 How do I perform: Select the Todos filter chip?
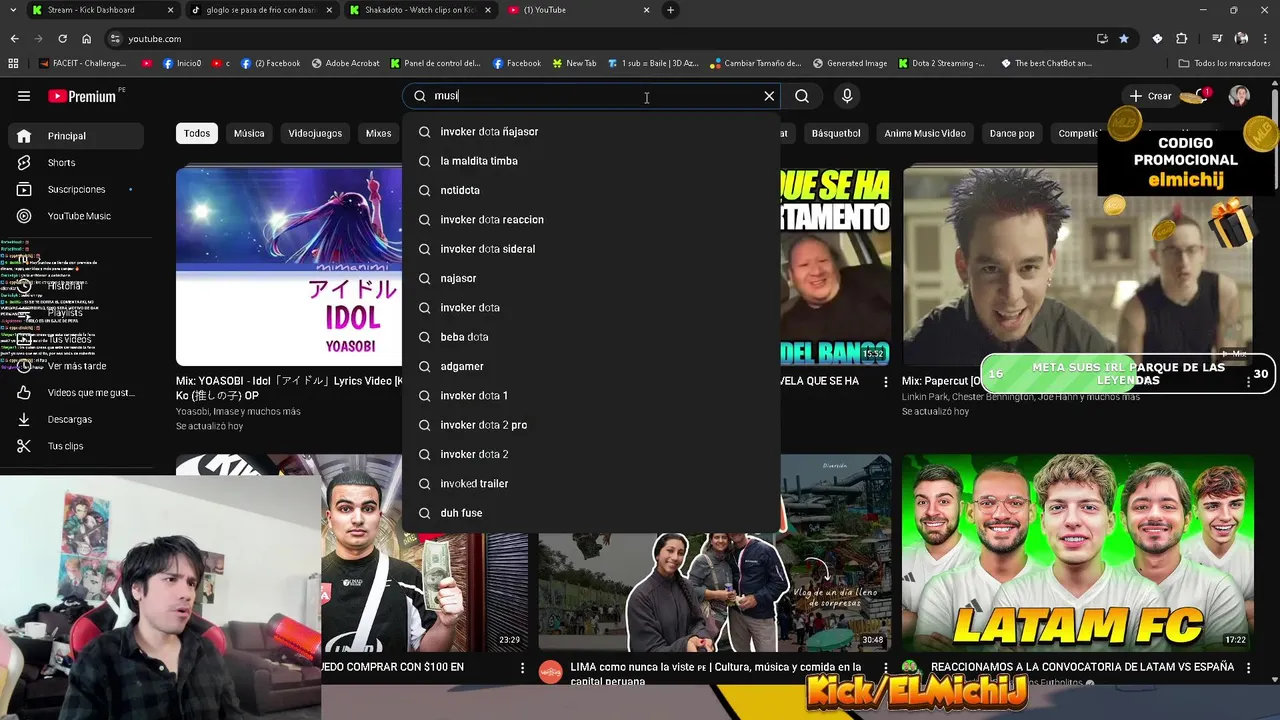pos(197,133)
